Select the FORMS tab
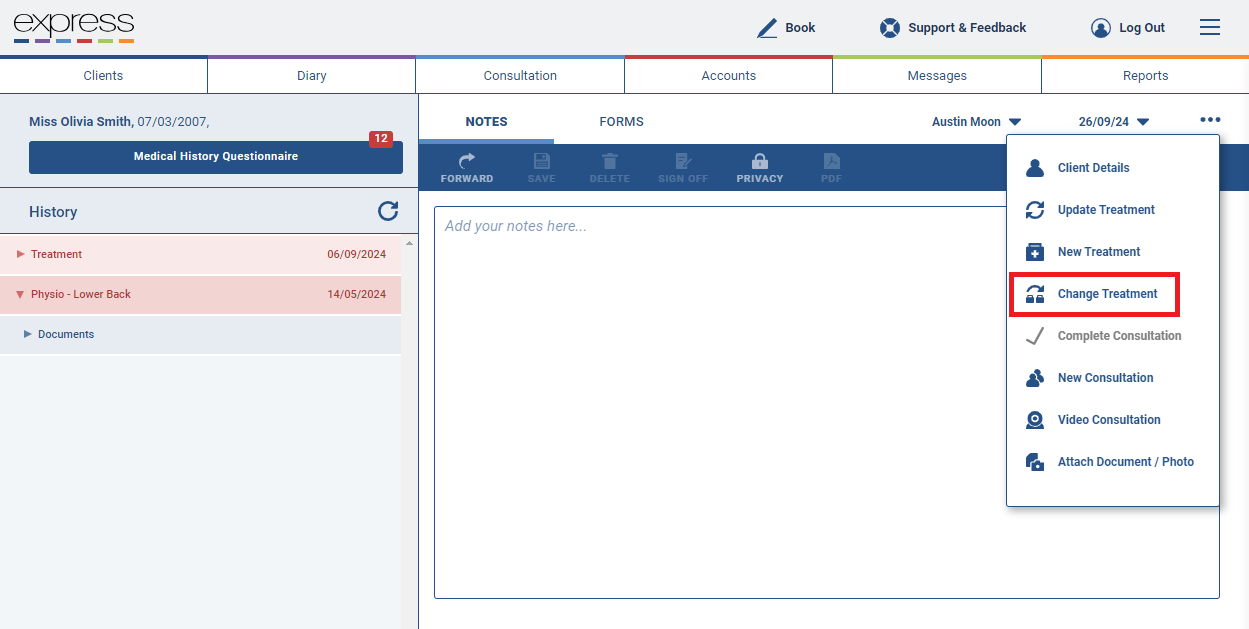This screenshot has height=629, width=1249. pos(622,122)
